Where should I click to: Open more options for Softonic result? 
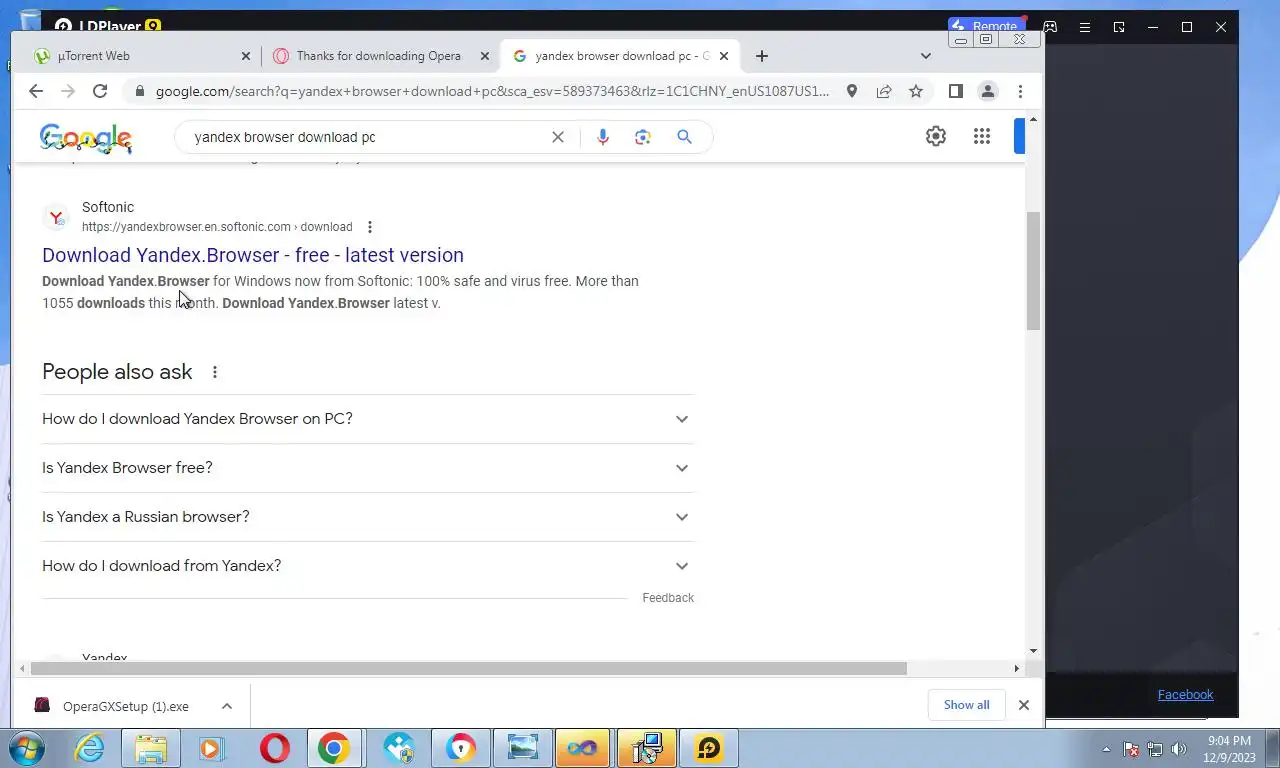click(x=370, y=227)
